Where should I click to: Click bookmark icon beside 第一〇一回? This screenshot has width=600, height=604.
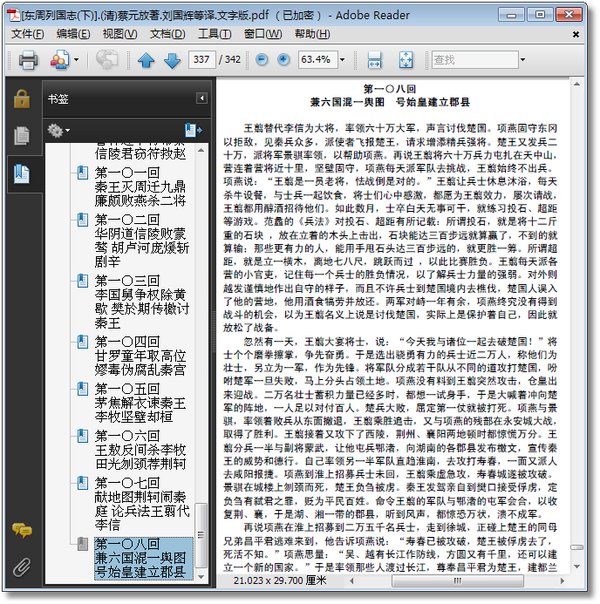point(82,173)
